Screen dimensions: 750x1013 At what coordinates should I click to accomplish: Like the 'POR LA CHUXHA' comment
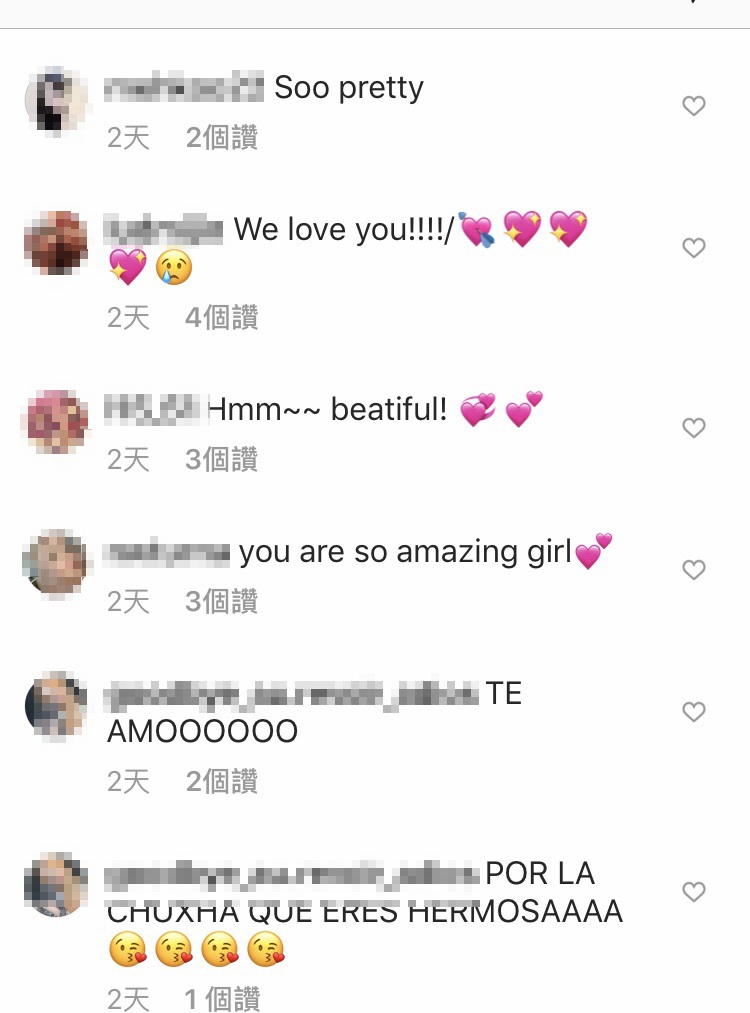[x=694, y=892]
